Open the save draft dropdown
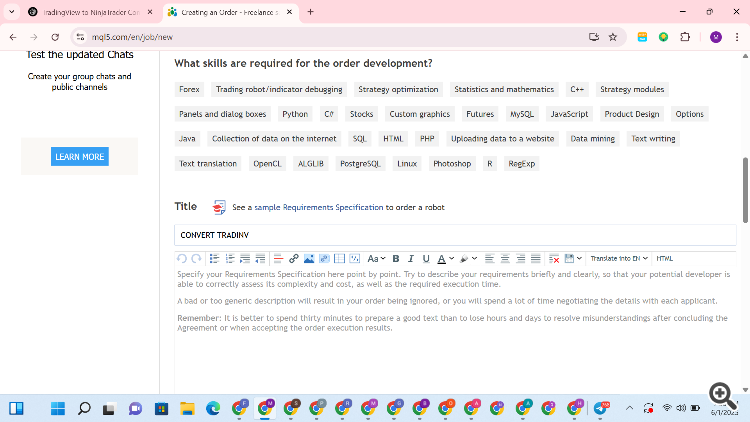This screenshot has width=750, height=422. tap(573, 258)
